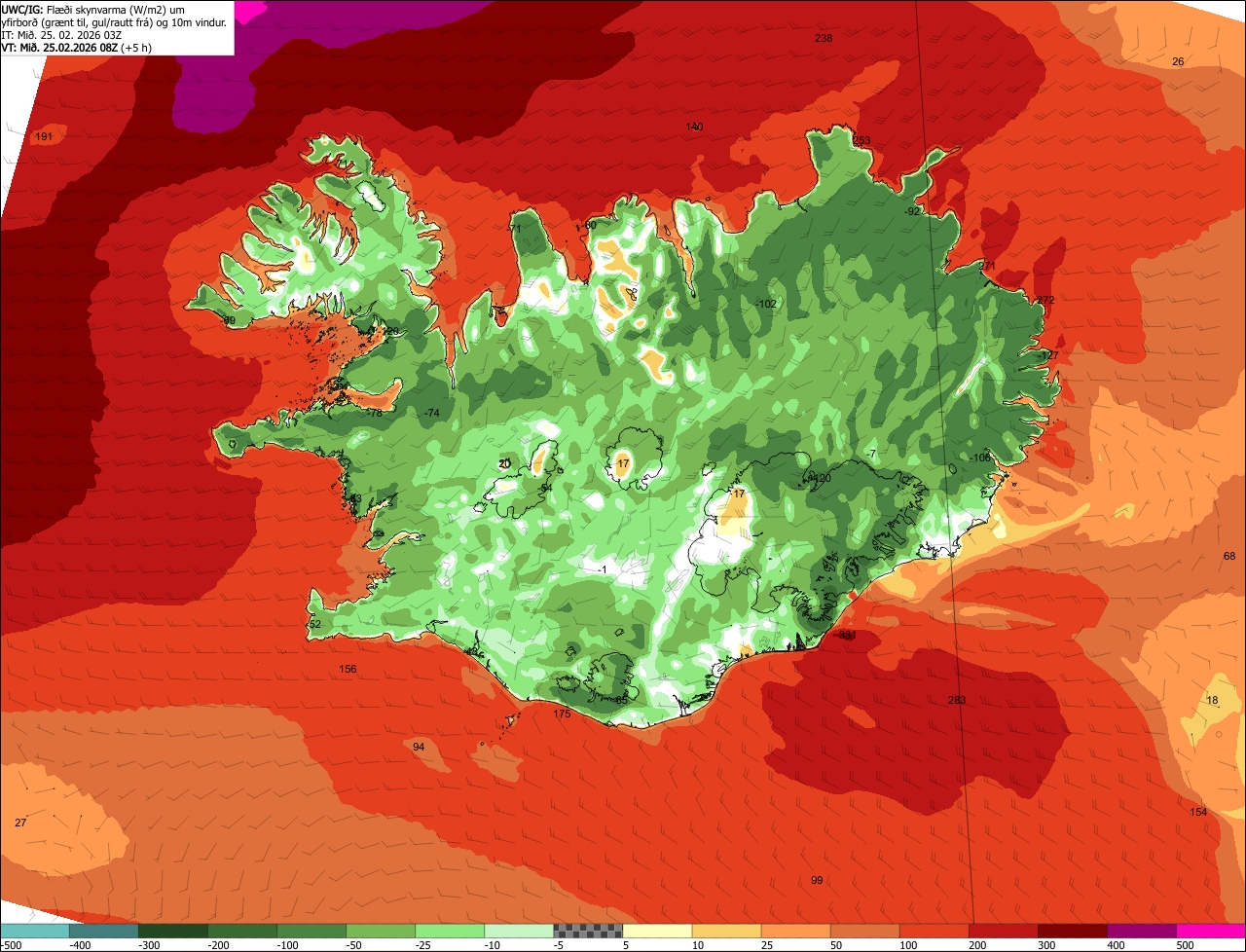
Task: Click the -25 to -10 light green swatch
Action: (450, 931)
